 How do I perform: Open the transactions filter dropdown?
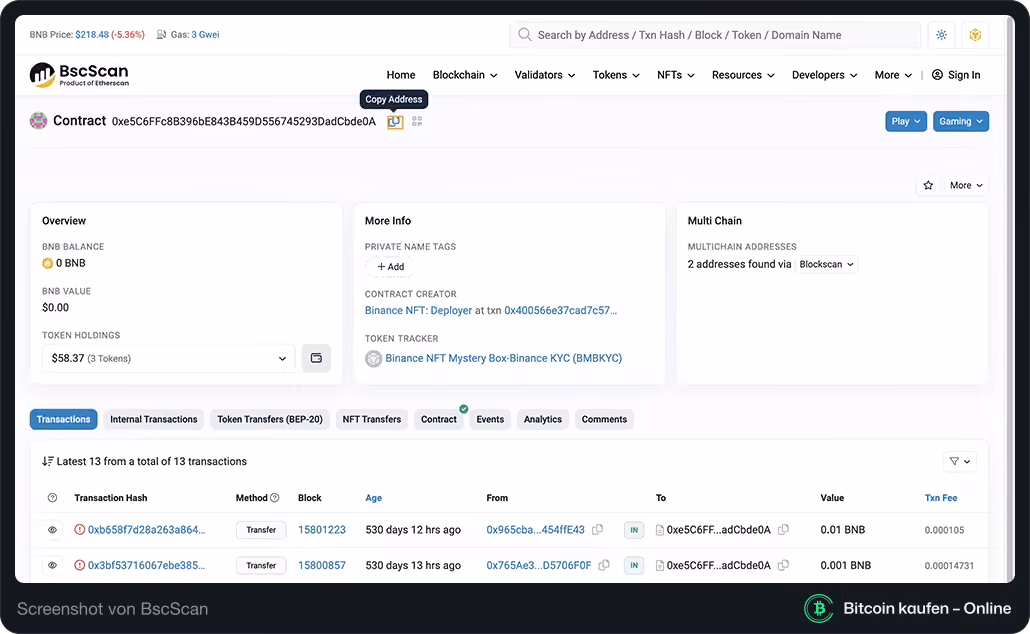click(x=960, y=461)
